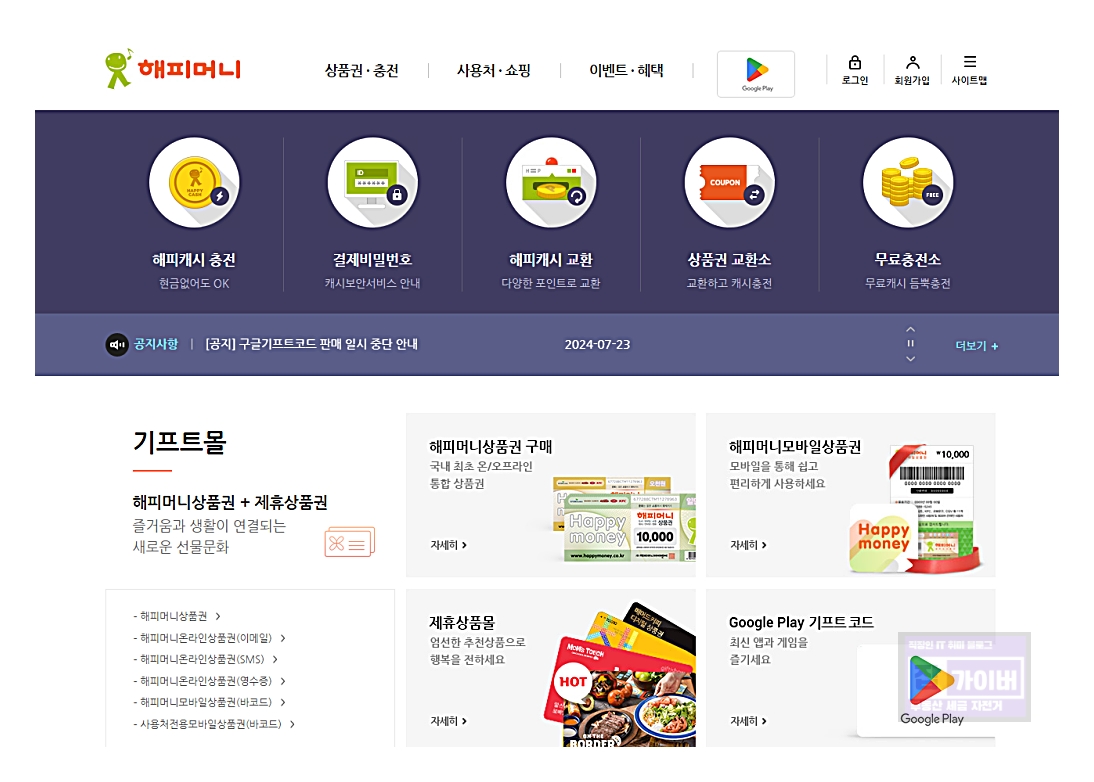1094x782 pixels.
Task: Open the 사이트맵 hamburger icon
Action: [x=970, y=61]
